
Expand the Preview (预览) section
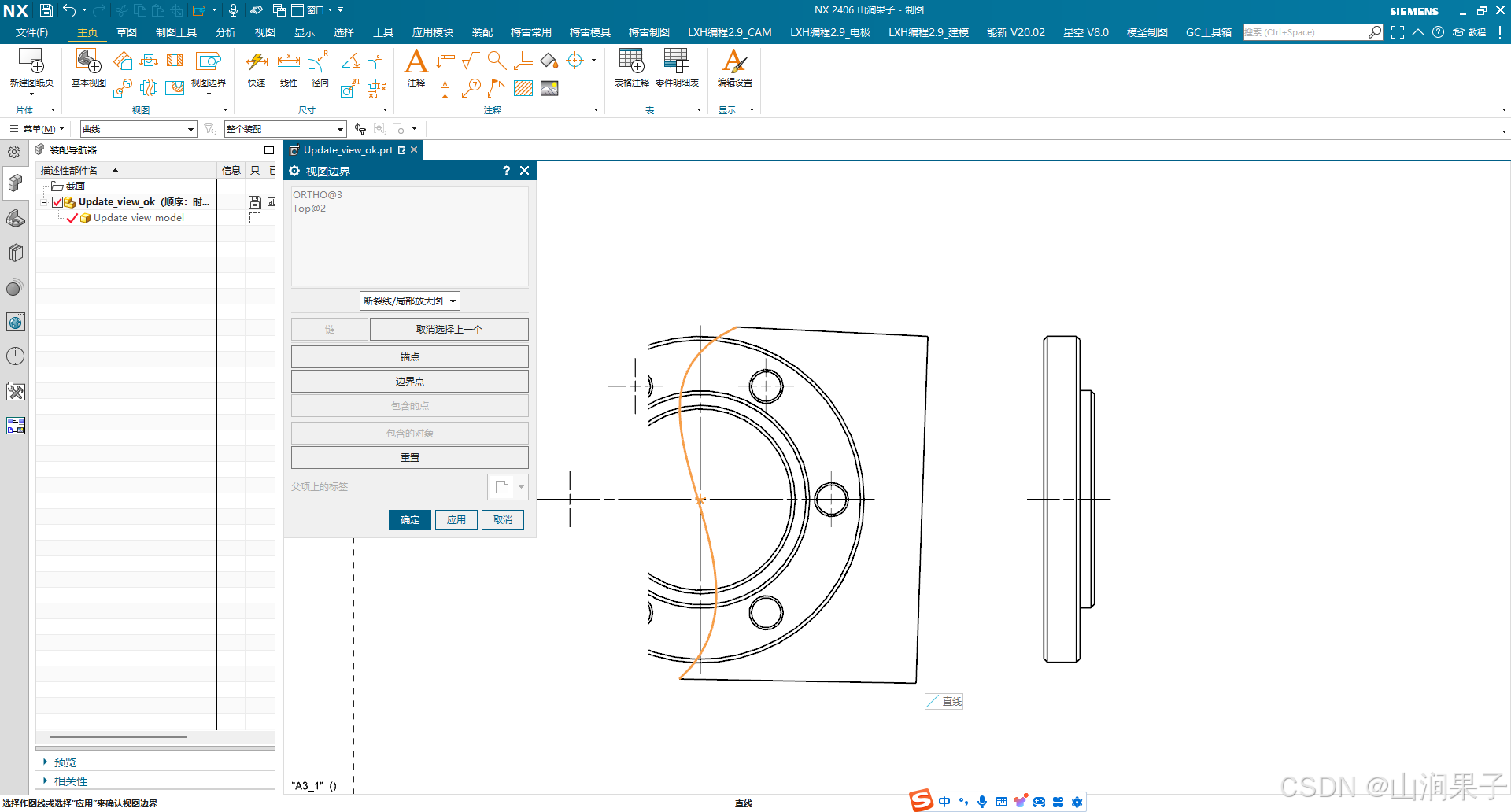point(65,762)
